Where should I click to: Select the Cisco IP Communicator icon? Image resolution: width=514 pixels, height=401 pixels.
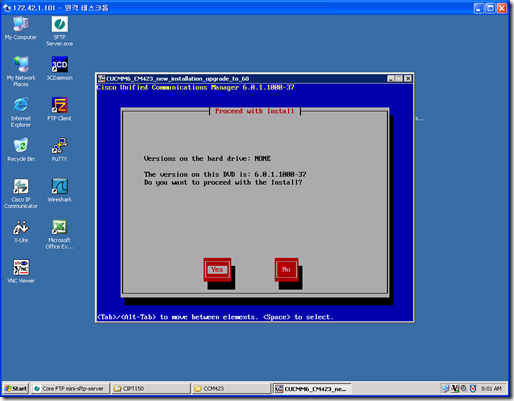click(x=21, y=194)
